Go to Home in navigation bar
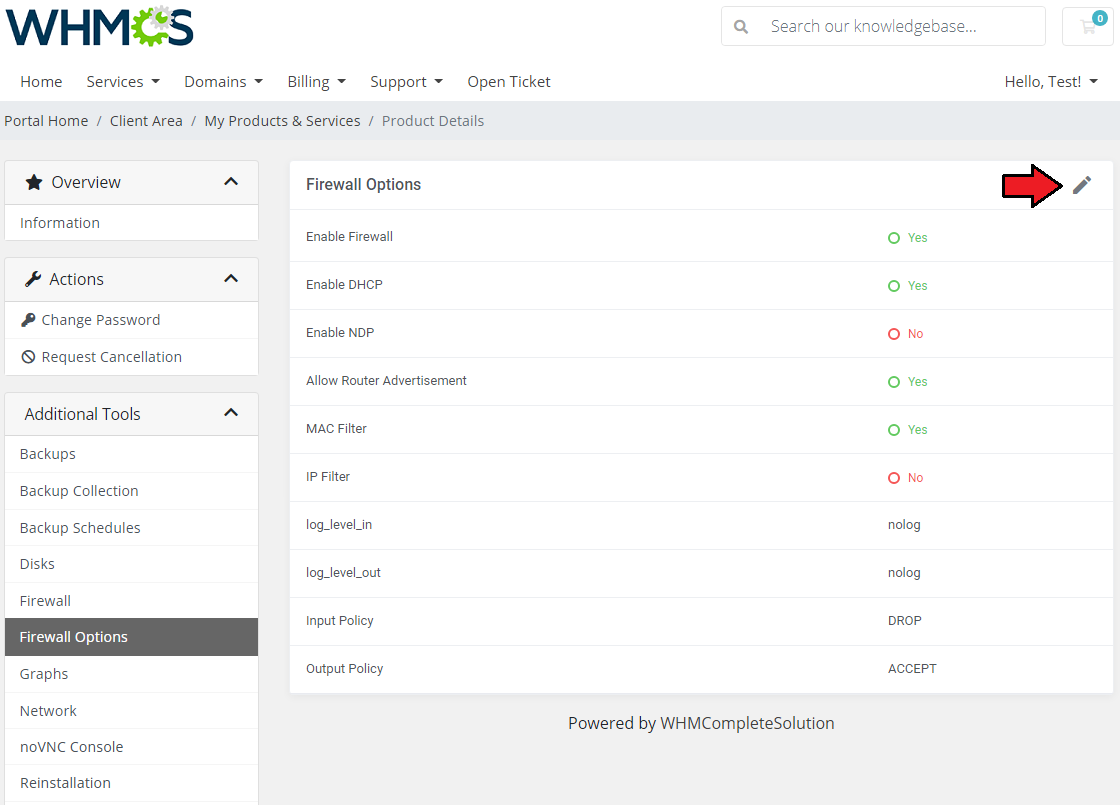The height and width of the screenshot is (805, 1120). click(x=41, y=82)
